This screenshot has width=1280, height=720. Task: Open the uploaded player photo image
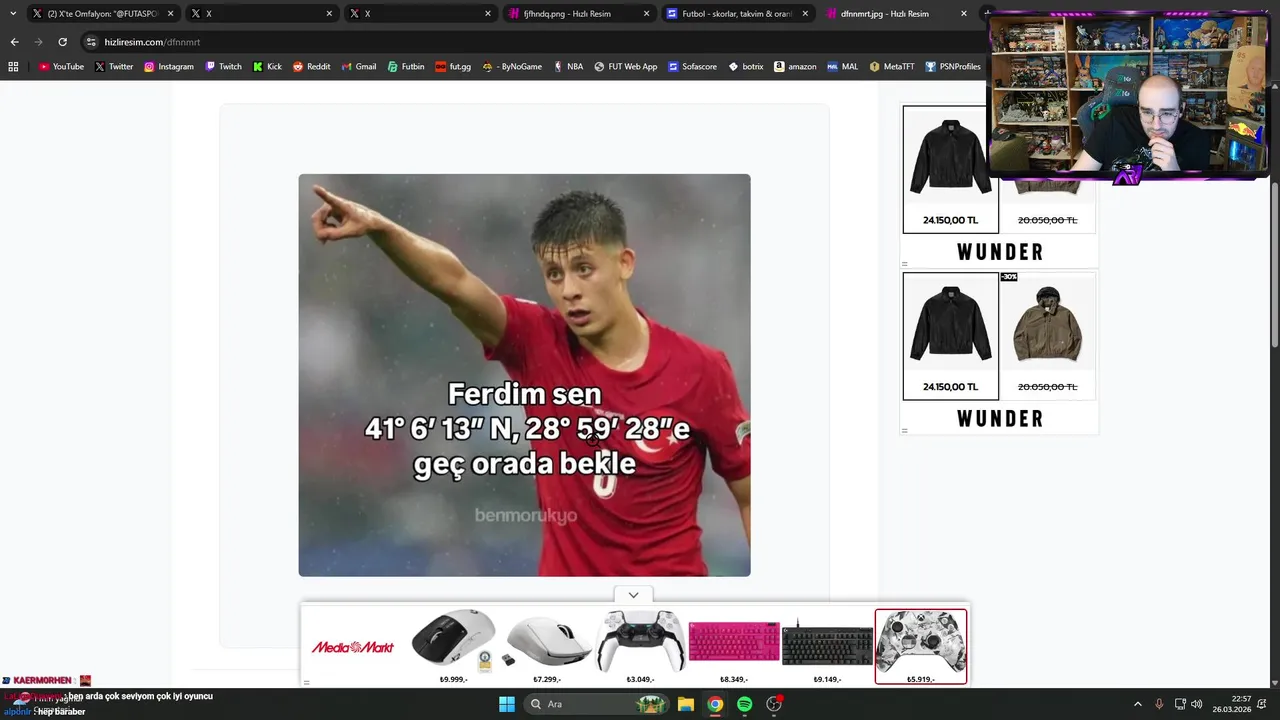point(524,375)
